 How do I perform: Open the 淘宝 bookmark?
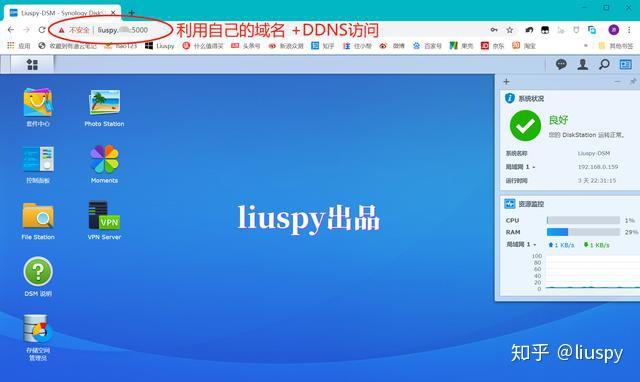click(x=524, y=46)
